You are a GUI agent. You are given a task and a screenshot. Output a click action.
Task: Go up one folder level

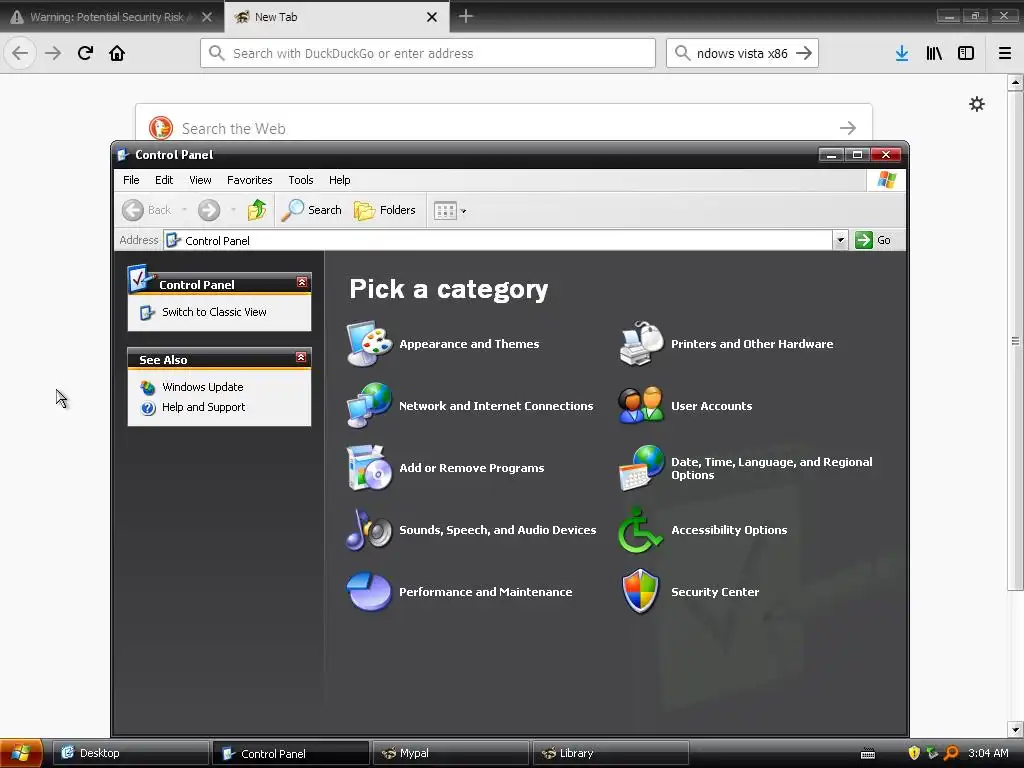point(257,210)
